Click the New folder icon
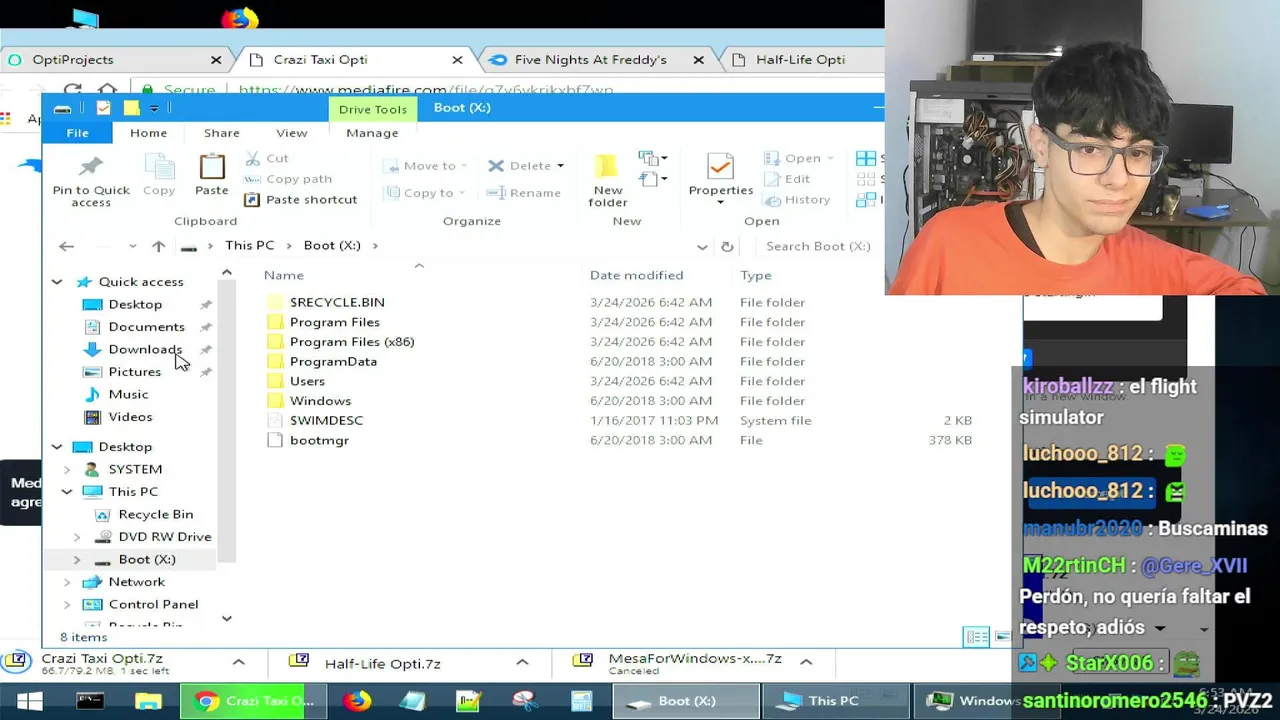This screenshot has width=1280, height=720. pyautogui.click(x=606, y=166)
